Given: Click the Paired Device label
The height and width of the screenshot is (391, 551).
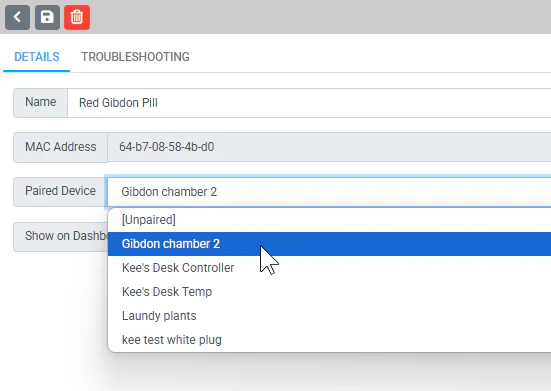Looking at the screenshot, I should 60,191.
